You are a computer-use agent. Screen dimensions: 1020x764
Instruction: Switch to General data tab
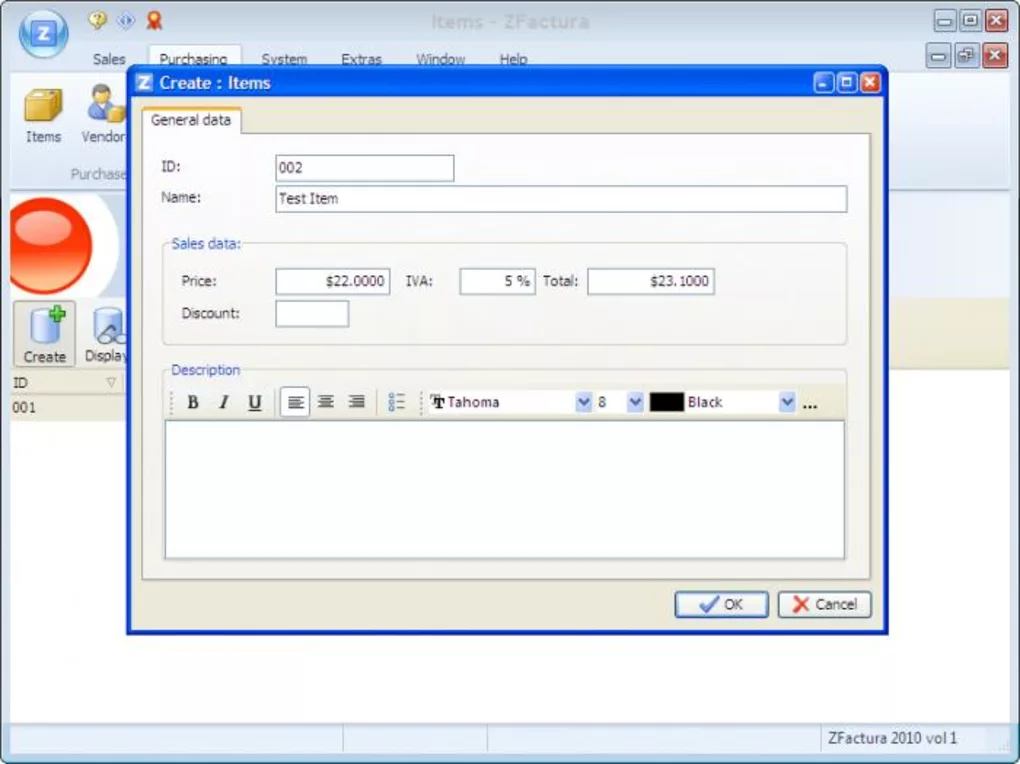coord(191,120)
